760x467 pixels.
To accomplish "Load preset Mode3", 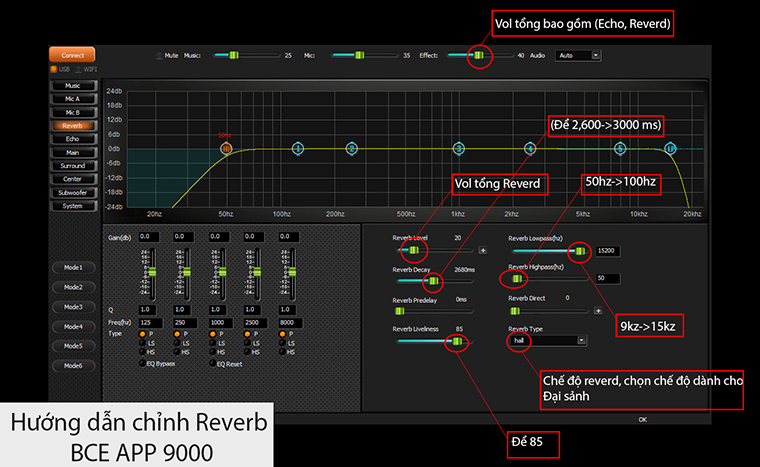I will tap(73, 307).
